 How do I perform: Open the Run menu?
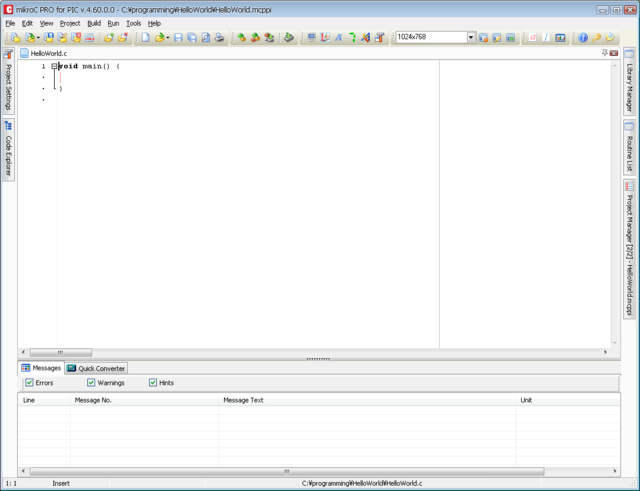[x=113, y=23]
